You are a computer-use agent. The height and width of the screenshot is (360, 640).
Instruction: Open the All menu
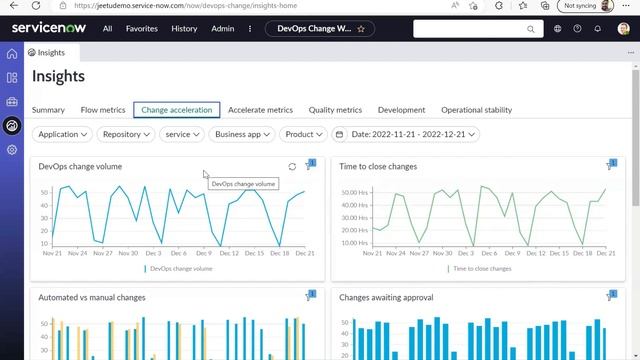click(107, 29)
